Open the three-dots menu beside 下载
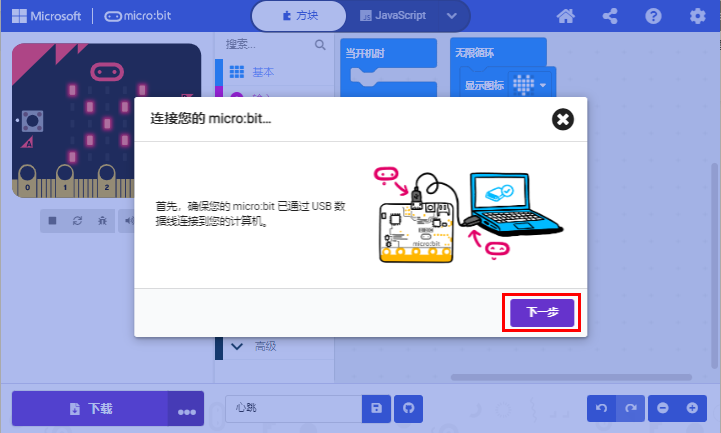The width and height of the screenshot is (721, 433). coord(186,408)
